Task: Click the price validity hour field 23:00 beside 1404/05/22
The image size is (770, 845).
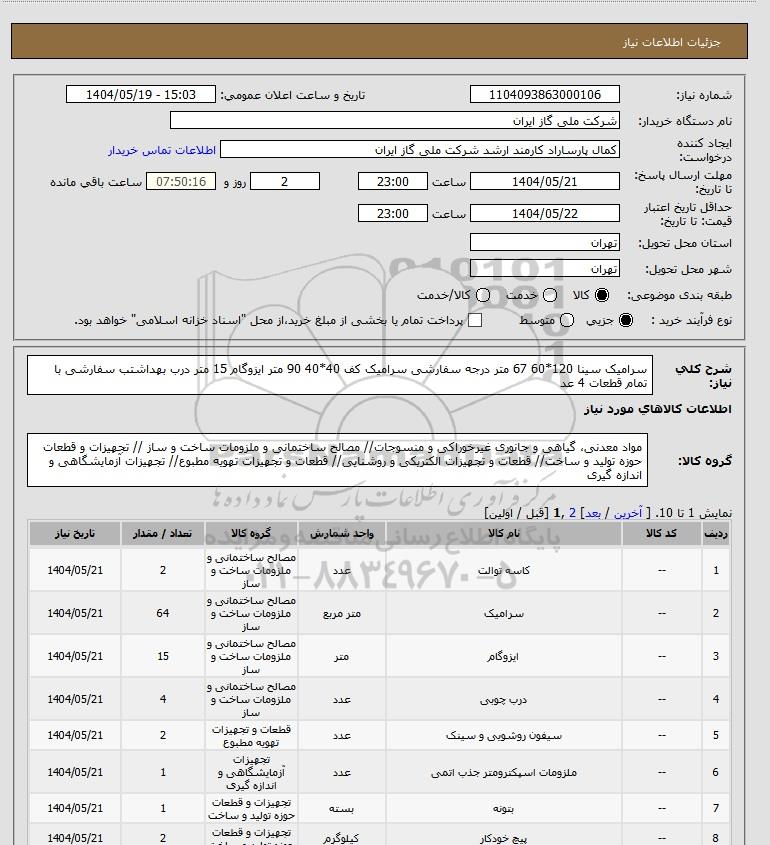Action: [x=393, y=213]
